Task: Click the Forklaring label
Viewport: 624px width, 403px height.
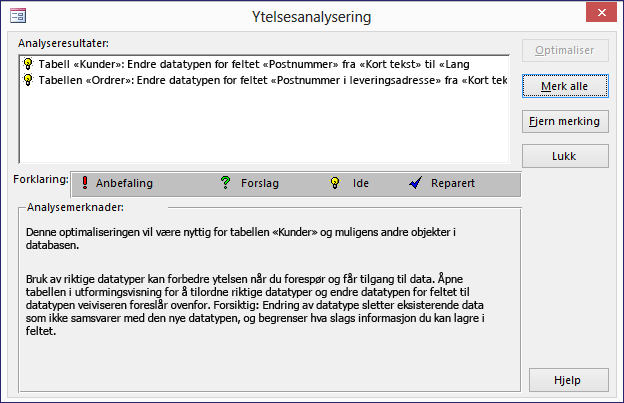Action: (41, 179)
